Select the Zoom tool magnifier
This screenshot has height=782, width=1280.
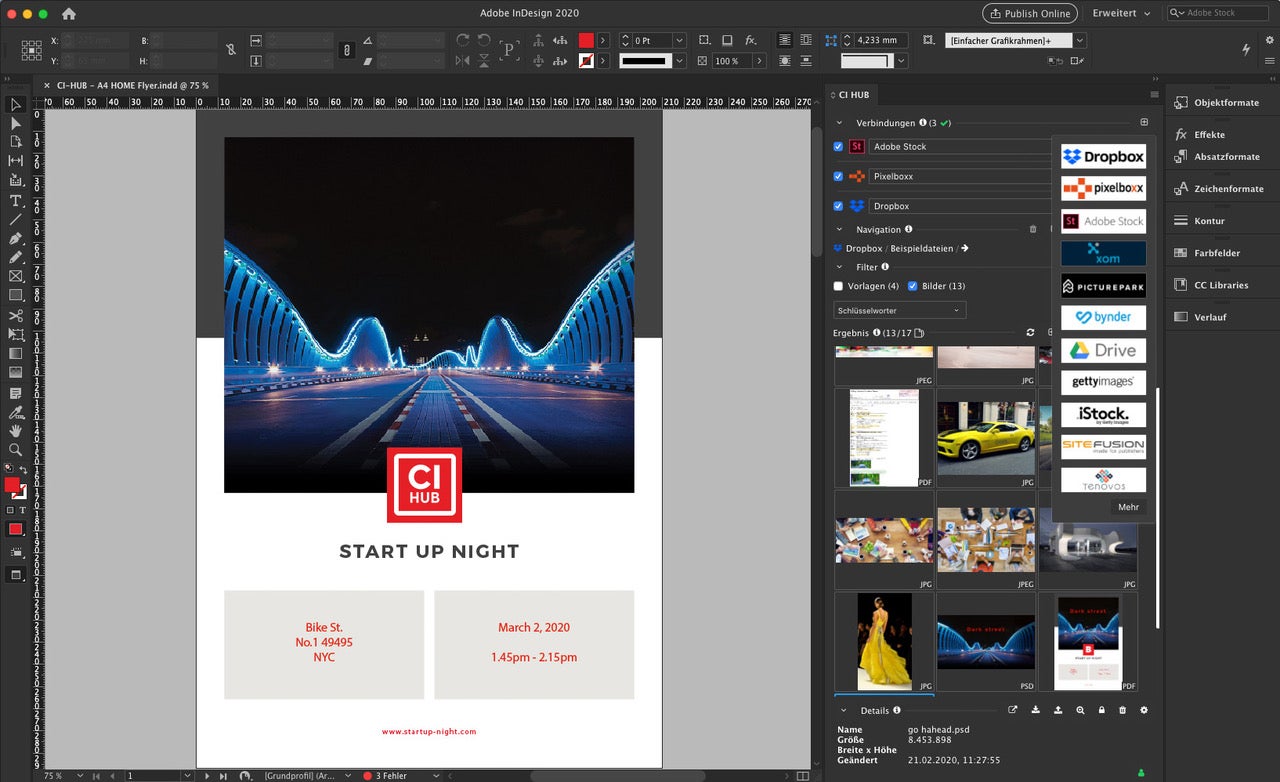click(16, 450)
